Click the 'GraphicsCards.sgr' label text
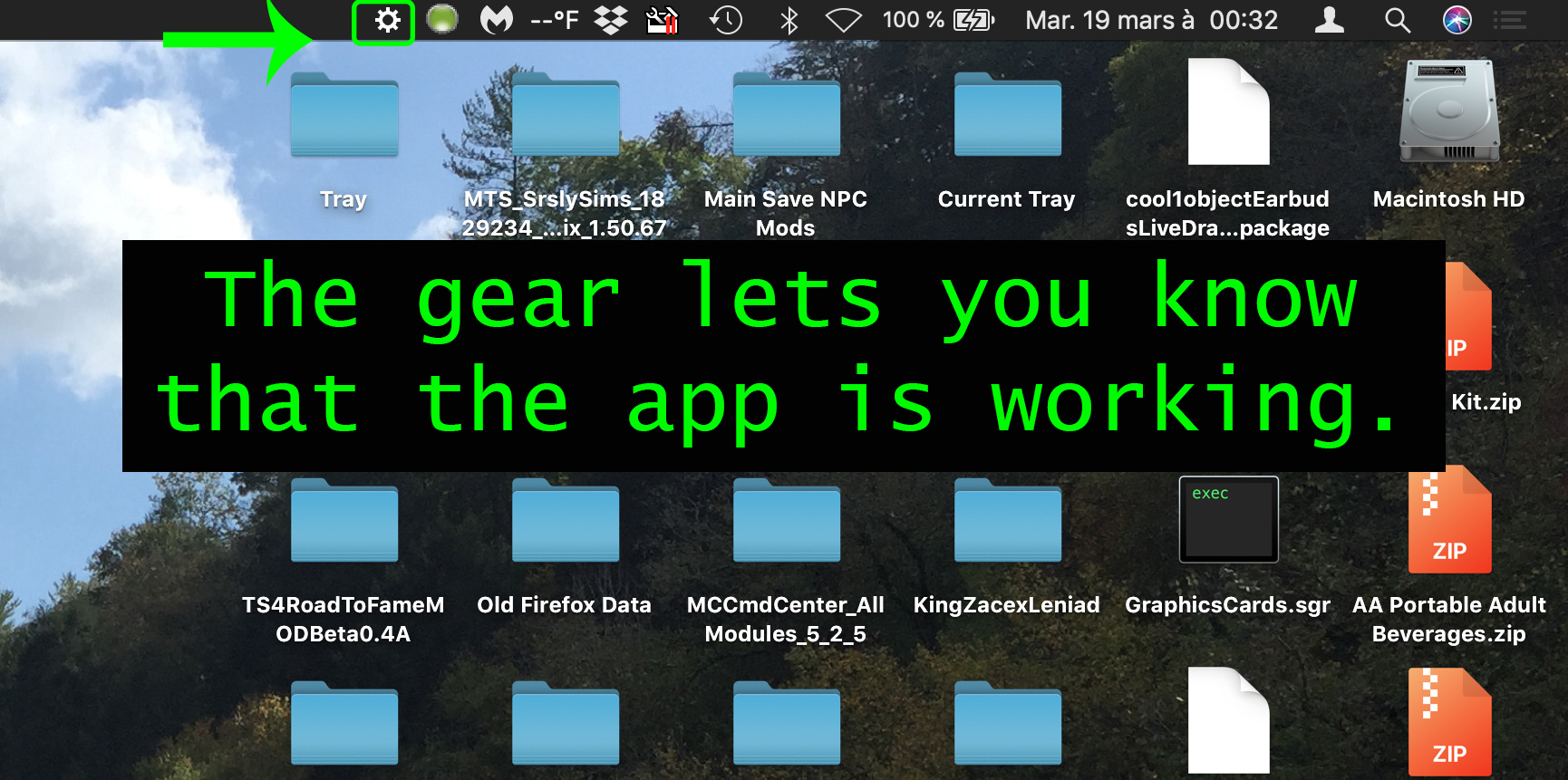Screen dimensions: 1568x780 coord(1227,605)
